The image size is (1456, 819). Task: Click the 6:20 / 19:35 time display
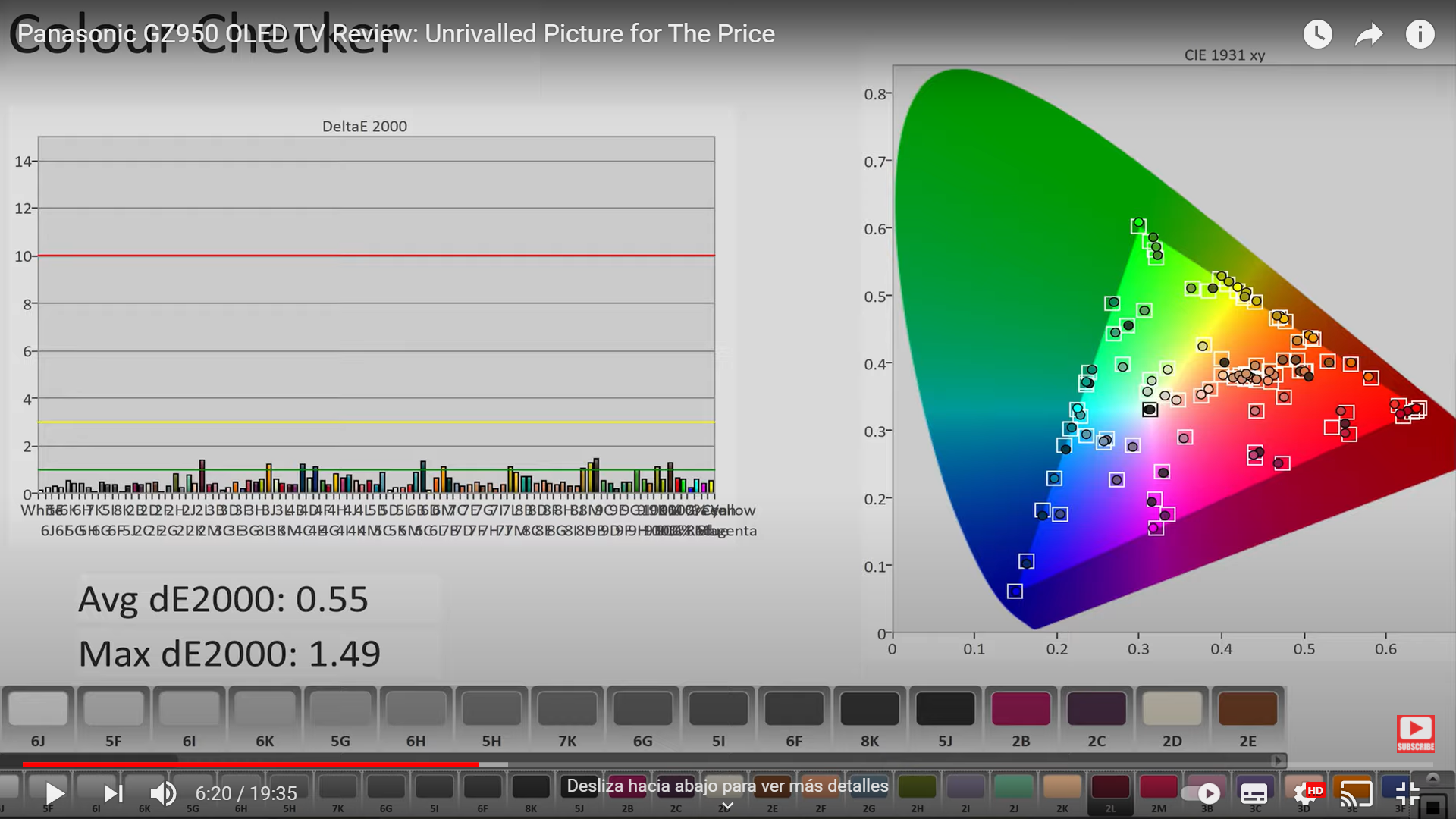246,793
